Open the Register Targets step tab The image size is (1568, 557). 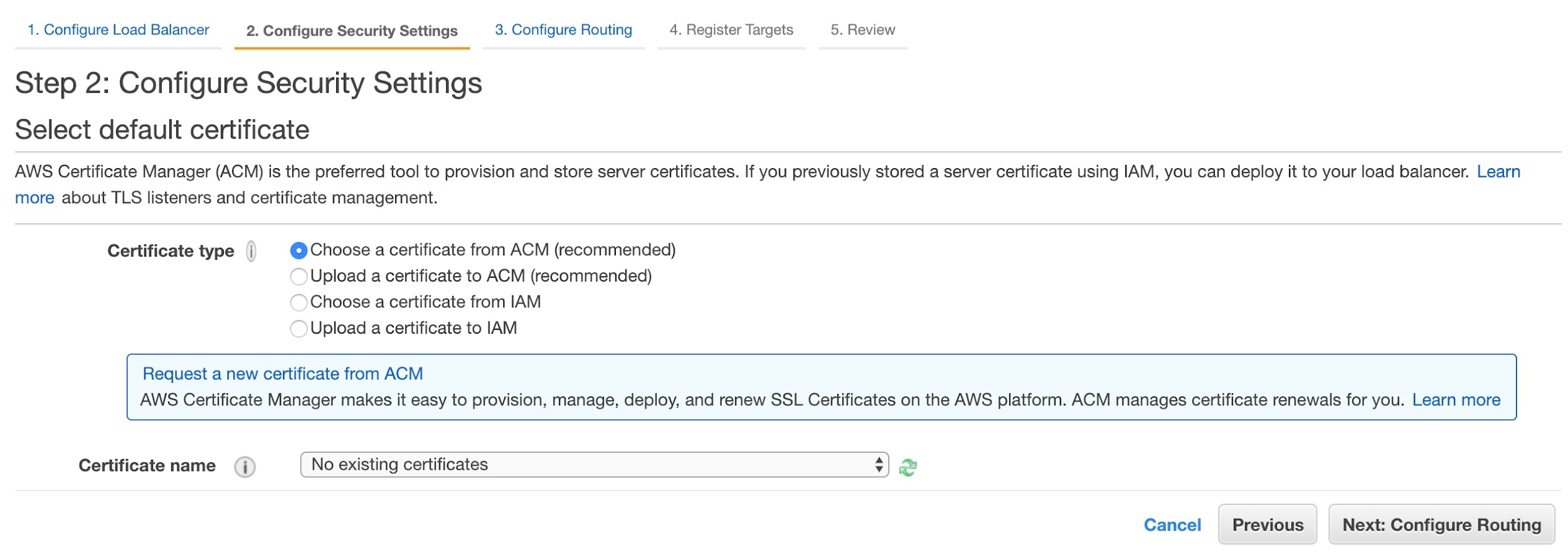[731, 30]
